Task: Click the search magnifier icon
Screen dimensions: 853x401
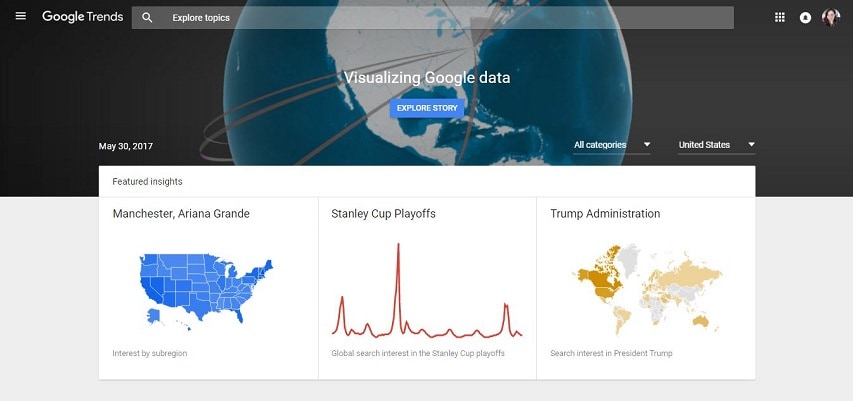Action: pyautogui.click(x=147, y=18)
